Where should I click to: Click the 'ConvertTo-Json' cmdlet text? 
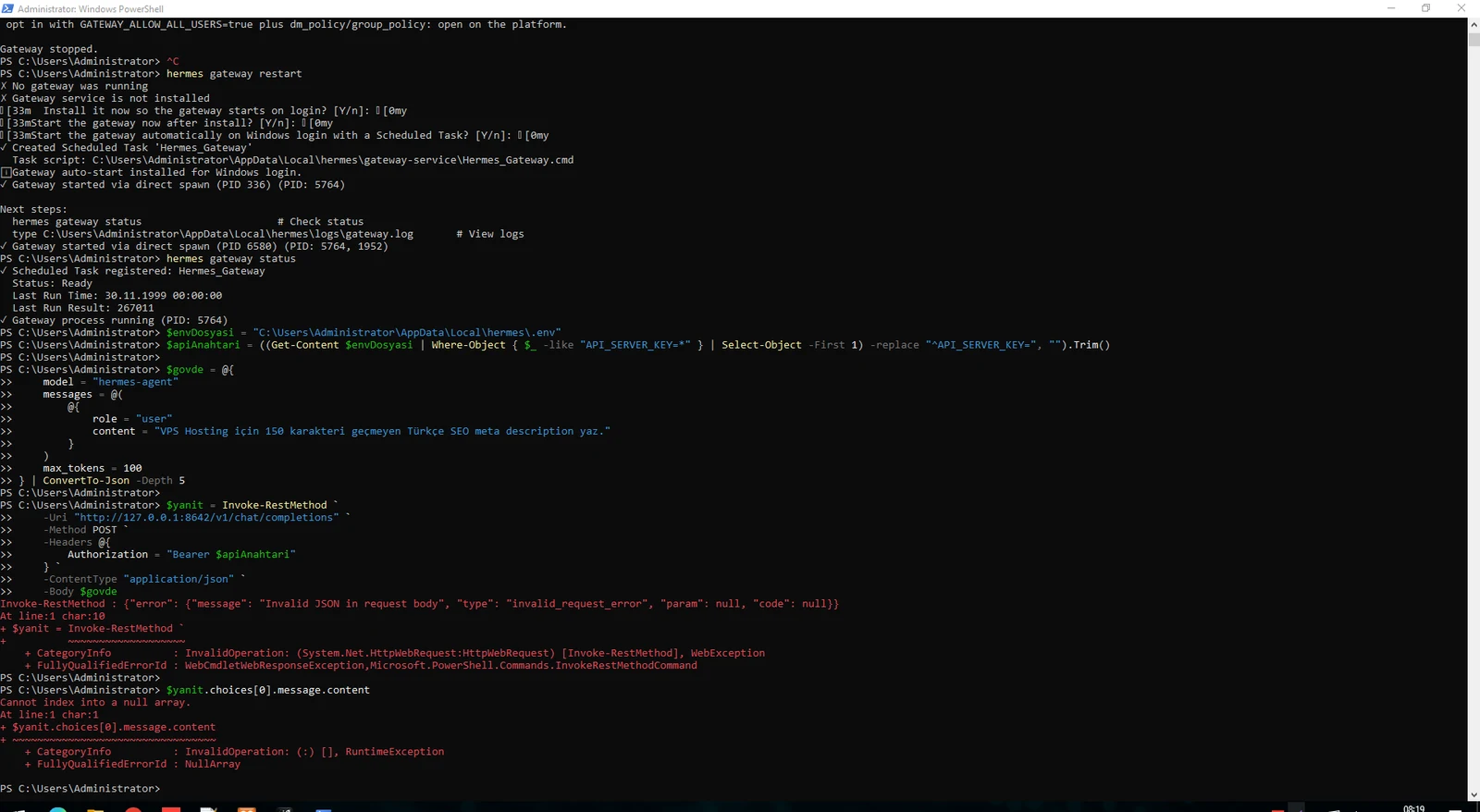tap(86, 481)
